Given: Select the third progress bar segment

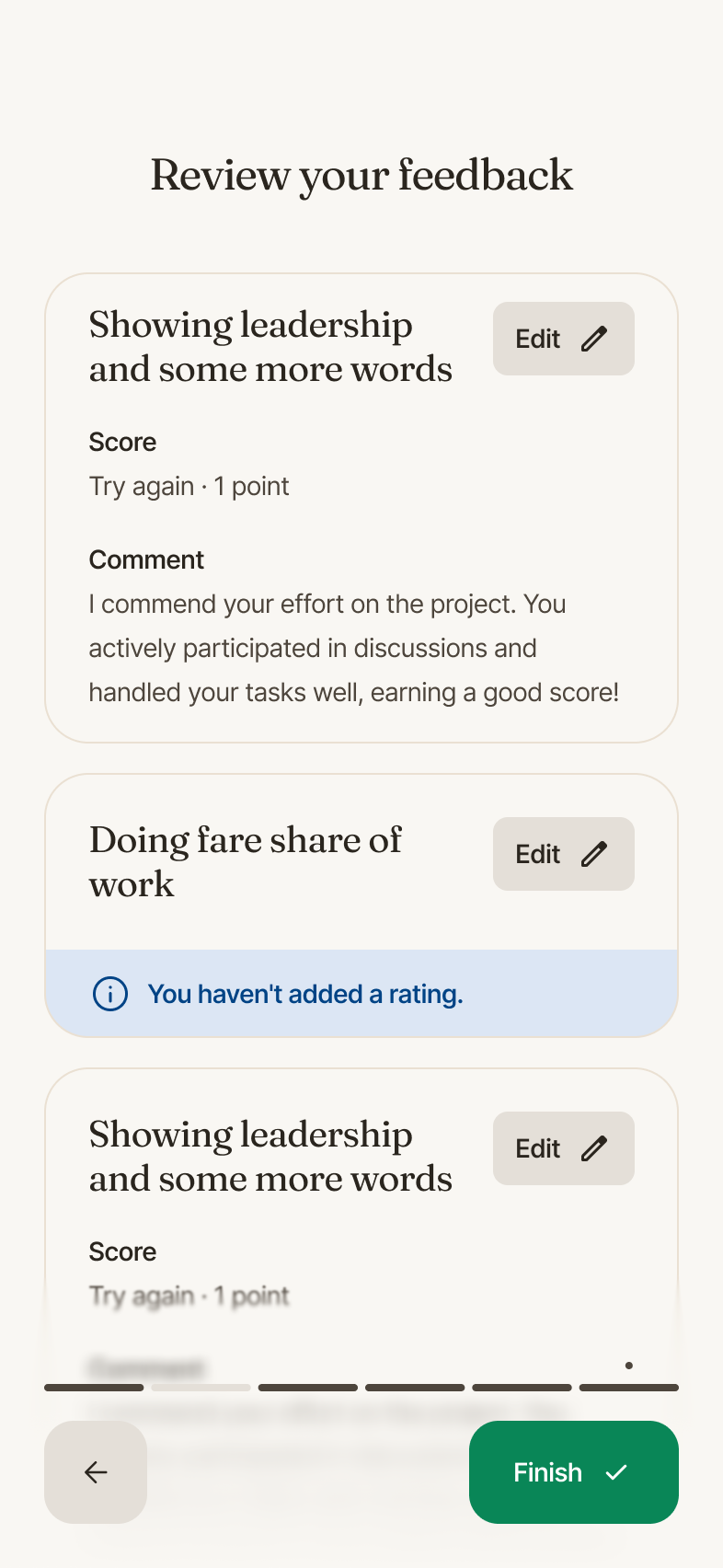Looking at the screenshot, I should click(308, 1387).
